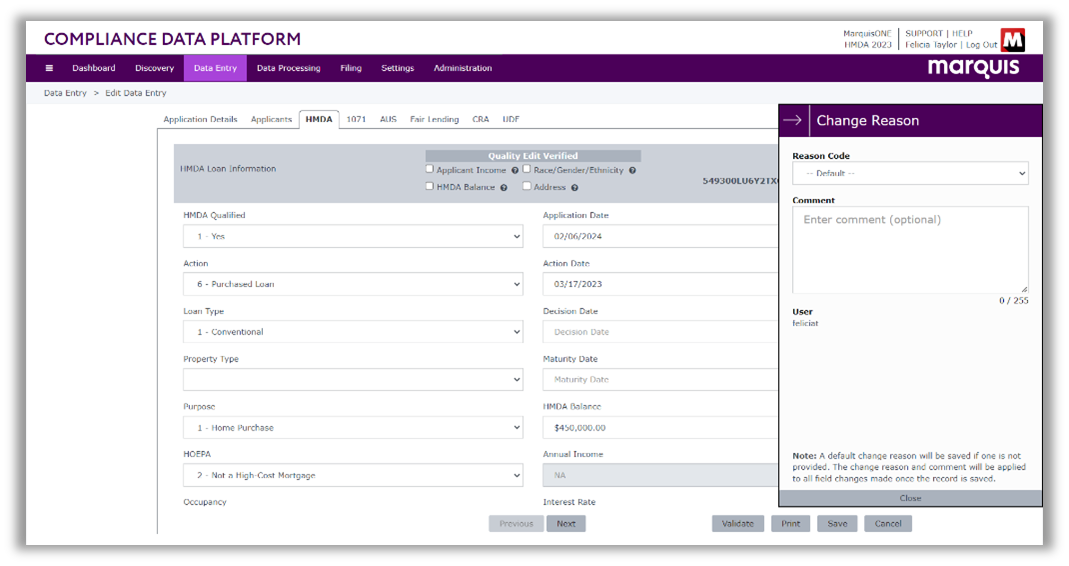Image resolution: width=1069 pixels, height=566 pixels.
Task: Switch to Application Details tab
Action: pyautogui.click(x=200, y=119)
